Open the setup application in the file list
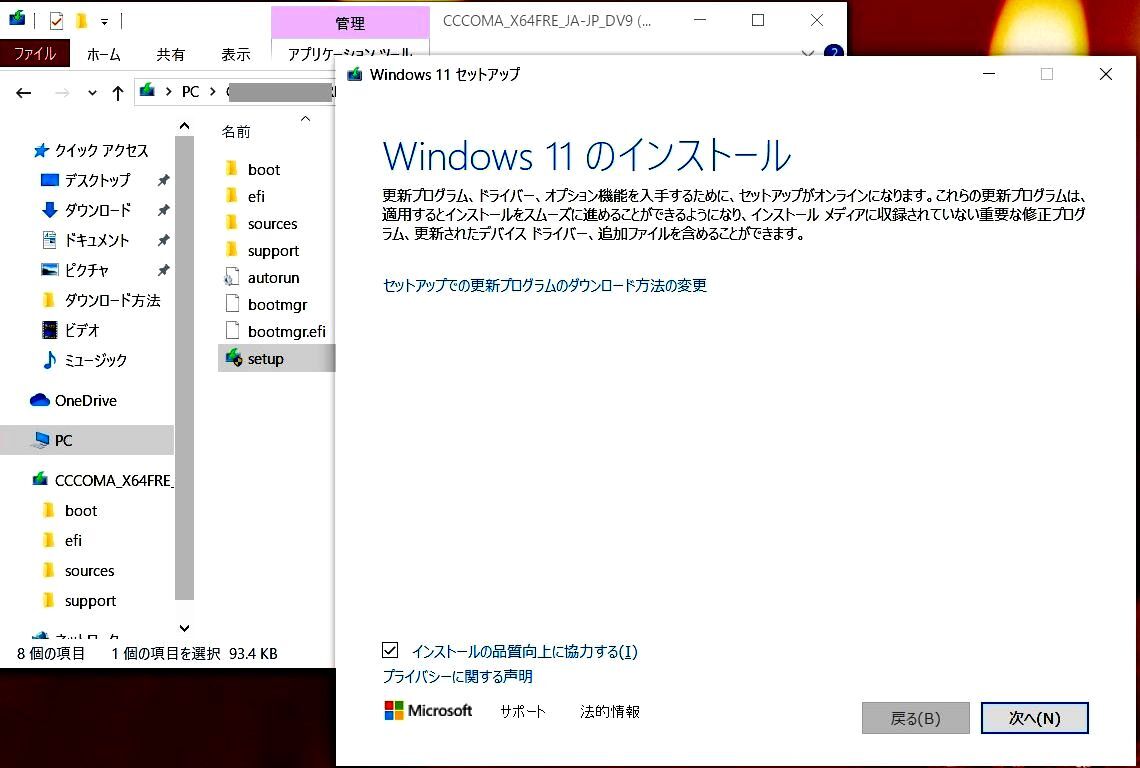The height and width of the screenshot is (768, 1140). point(265,358)
